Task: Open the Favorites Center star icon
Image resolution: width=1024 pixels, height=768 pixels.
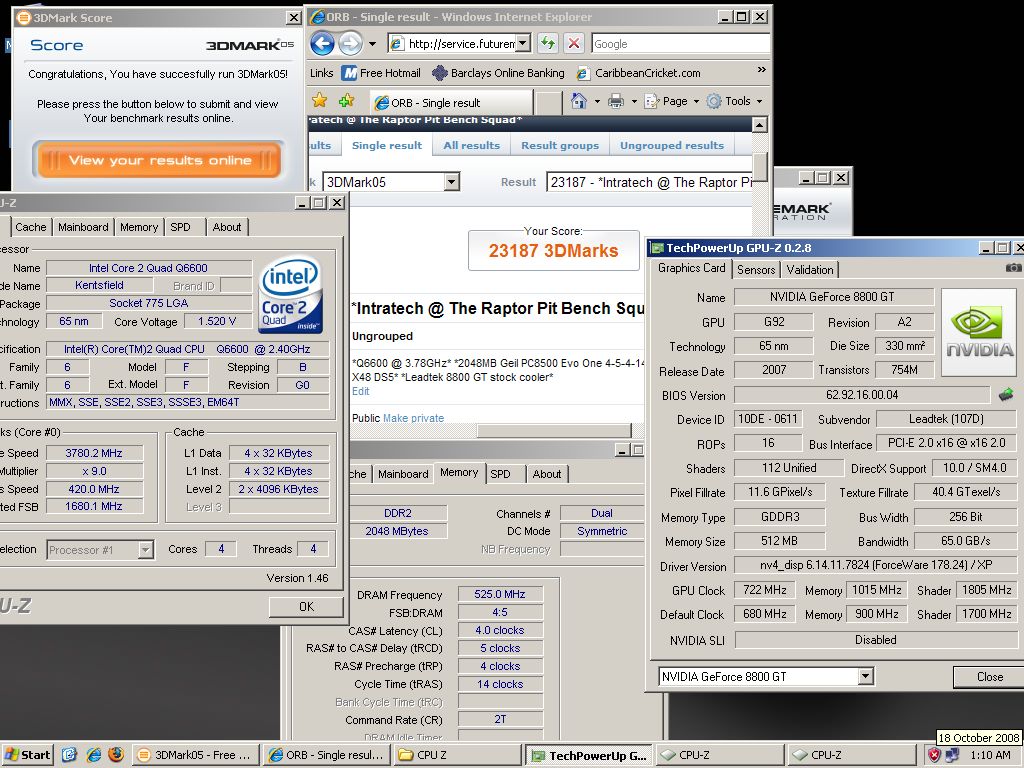Action: tap(319, 101)
